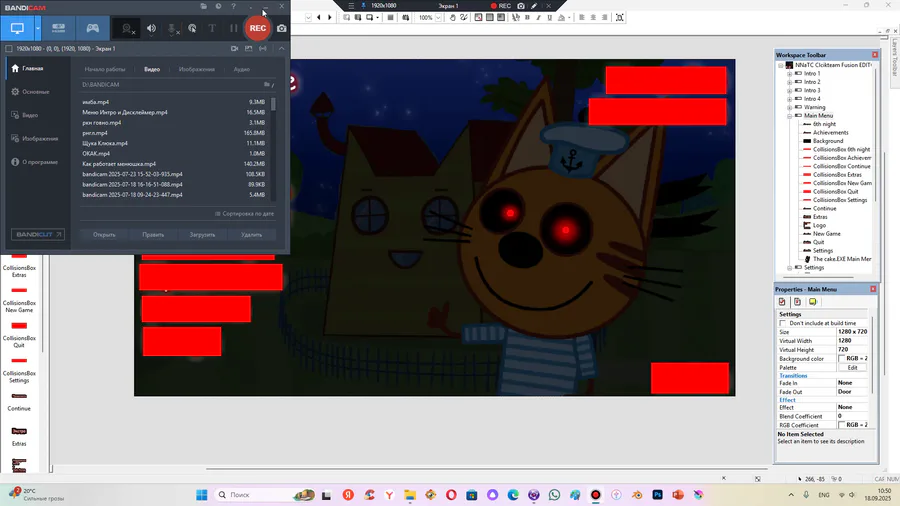900x506 pixels.
Task: Select the hand pan tool in Fusion toolbar
Action: (x=452, y=18)
